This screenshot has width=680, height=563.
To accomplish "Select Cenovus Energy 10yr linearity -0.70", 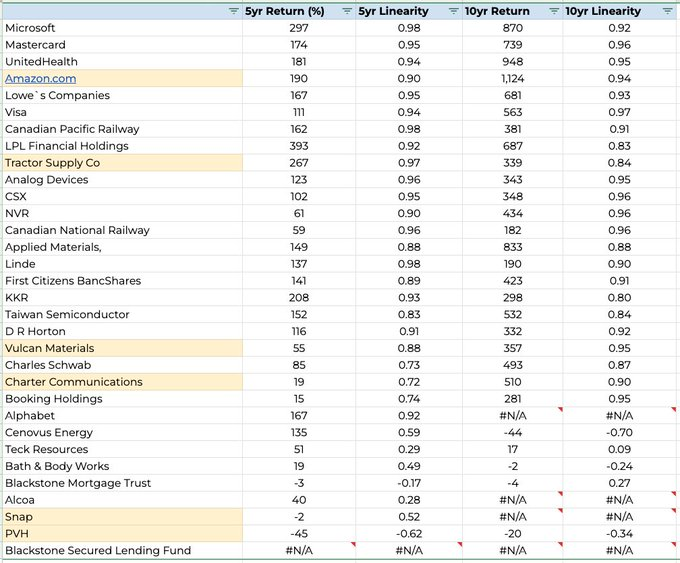I will click(x=619, y=433).
